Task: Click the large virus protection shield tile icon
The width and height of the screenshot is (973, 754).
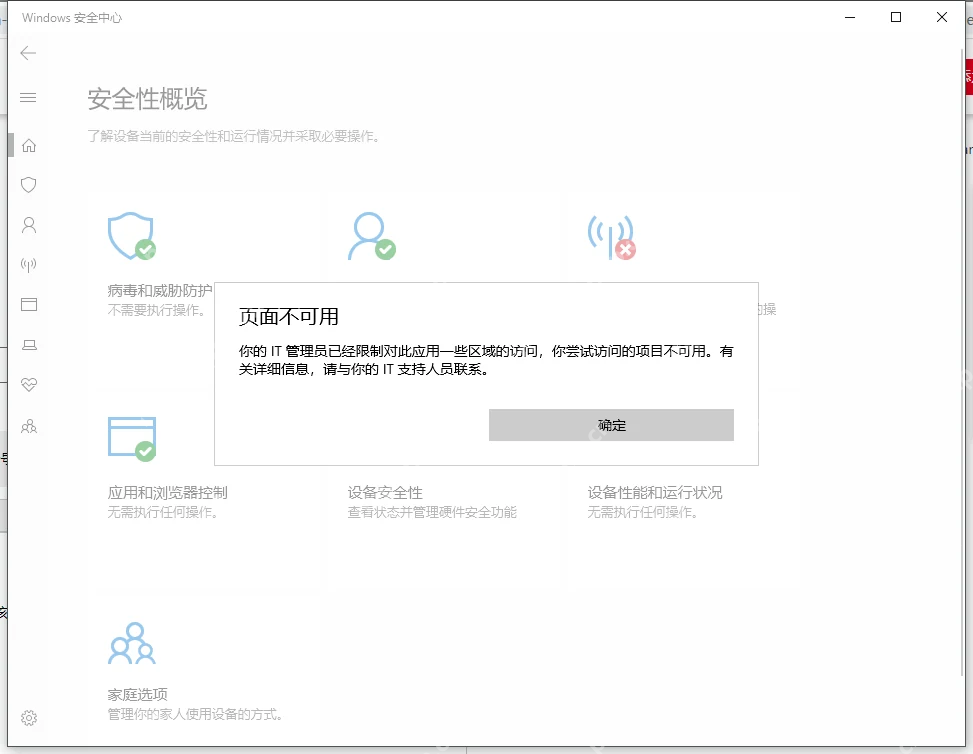Action: click(132, 236)
